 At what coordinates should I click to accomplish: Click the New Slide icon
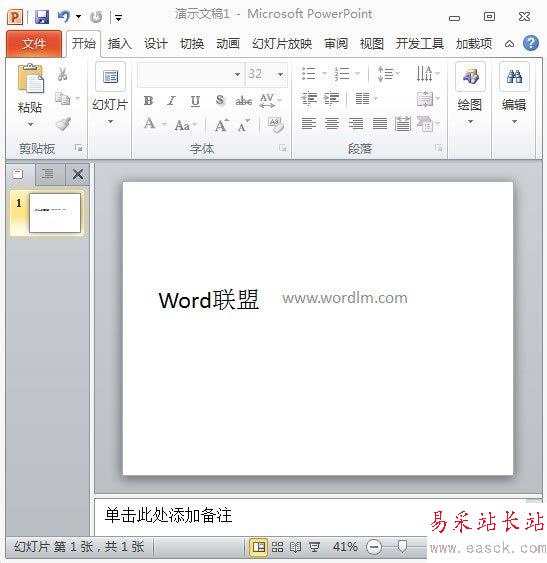coord(110,76)
